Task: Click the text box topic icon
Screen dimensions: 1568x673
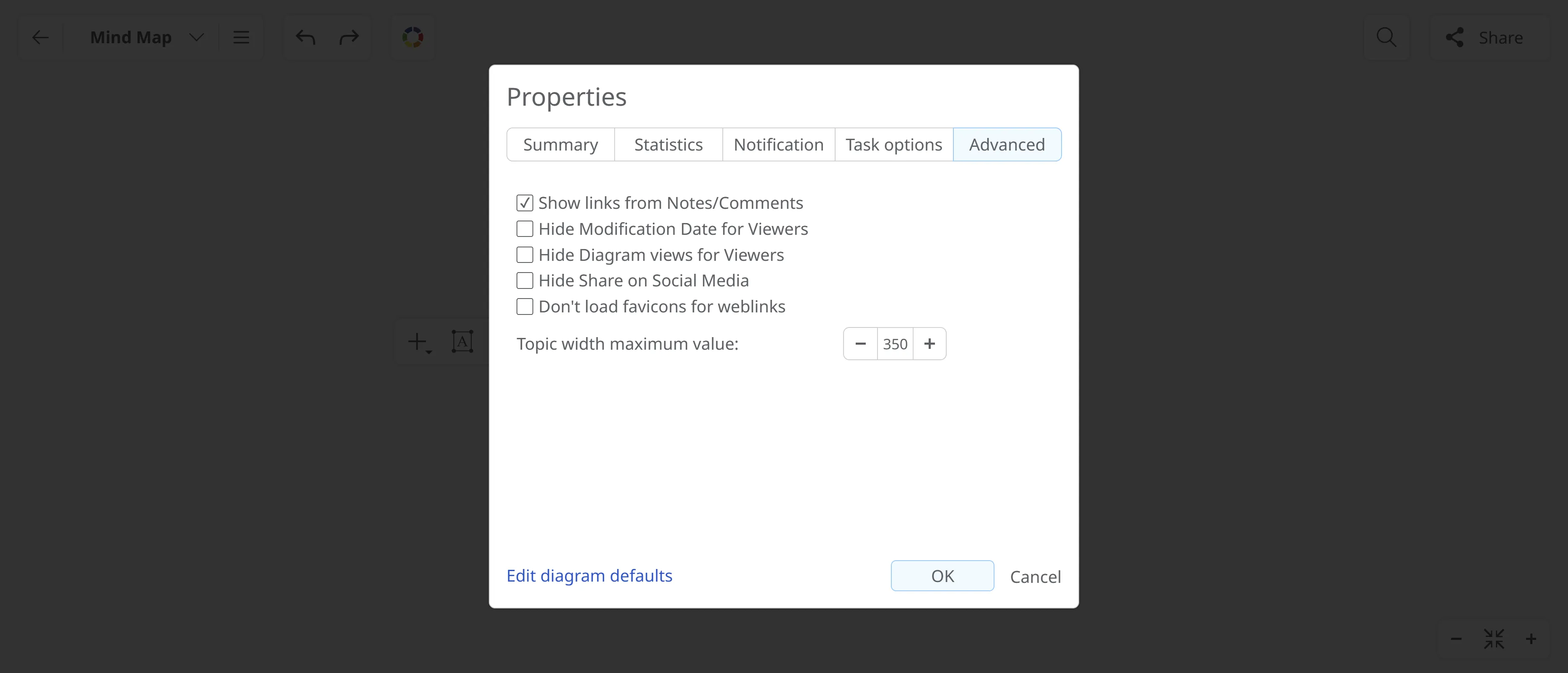Action: click(x=462, y=342)
